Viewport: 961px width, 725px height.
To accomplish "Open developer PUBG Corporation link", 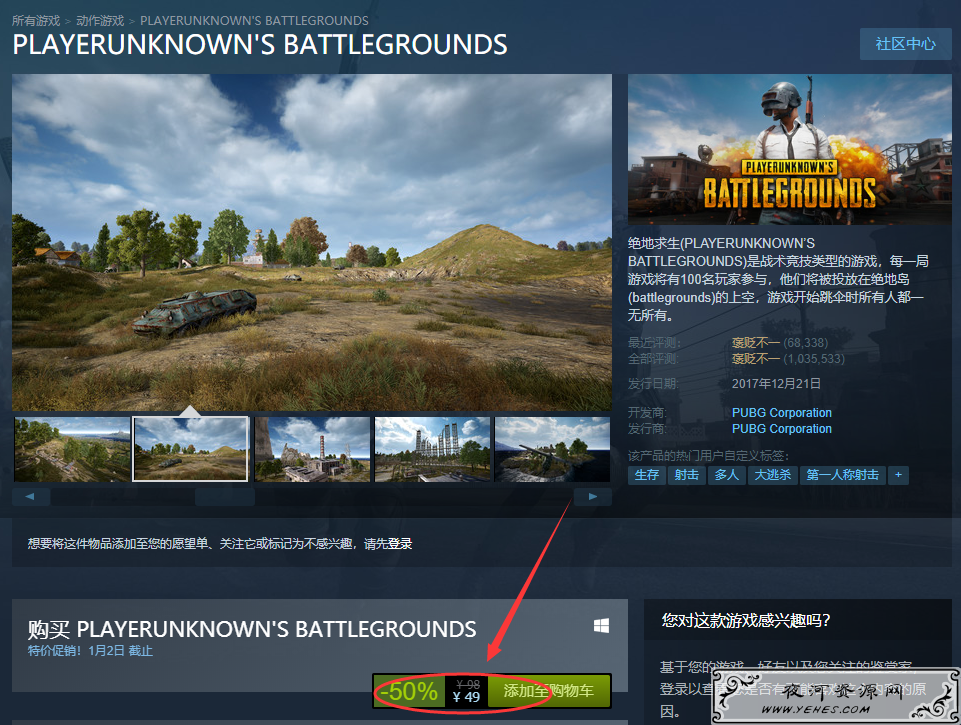I will pyautogui.click(x=781, y=412).
